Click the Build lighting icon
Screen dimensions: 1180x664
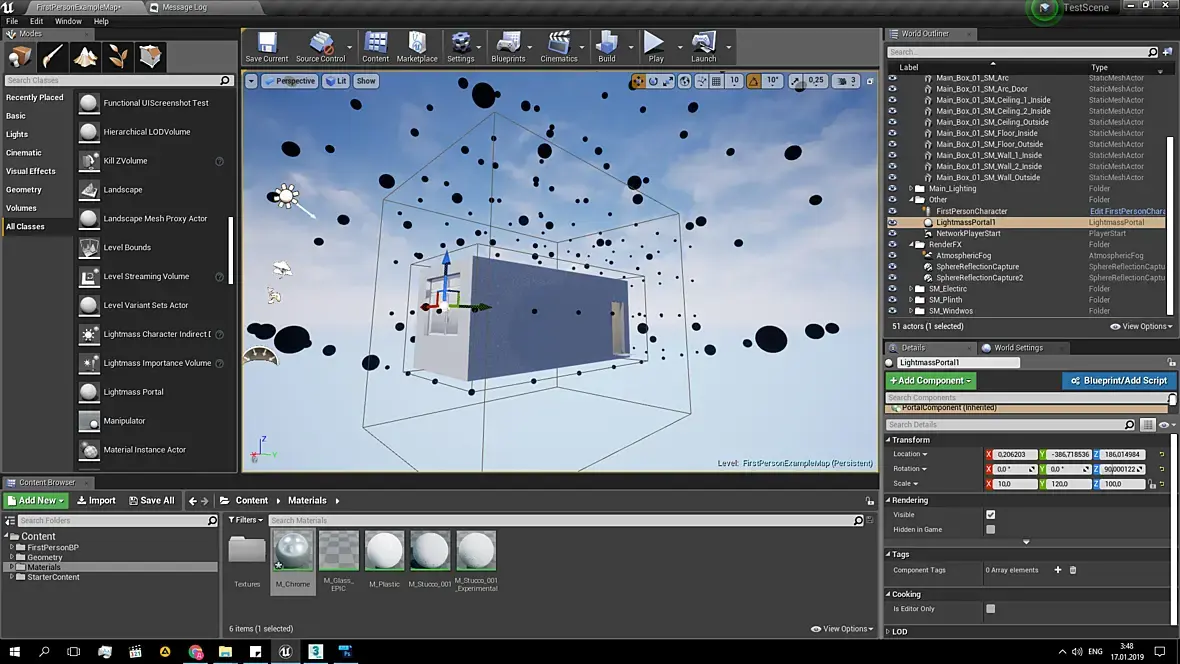[x=606, y=46]
